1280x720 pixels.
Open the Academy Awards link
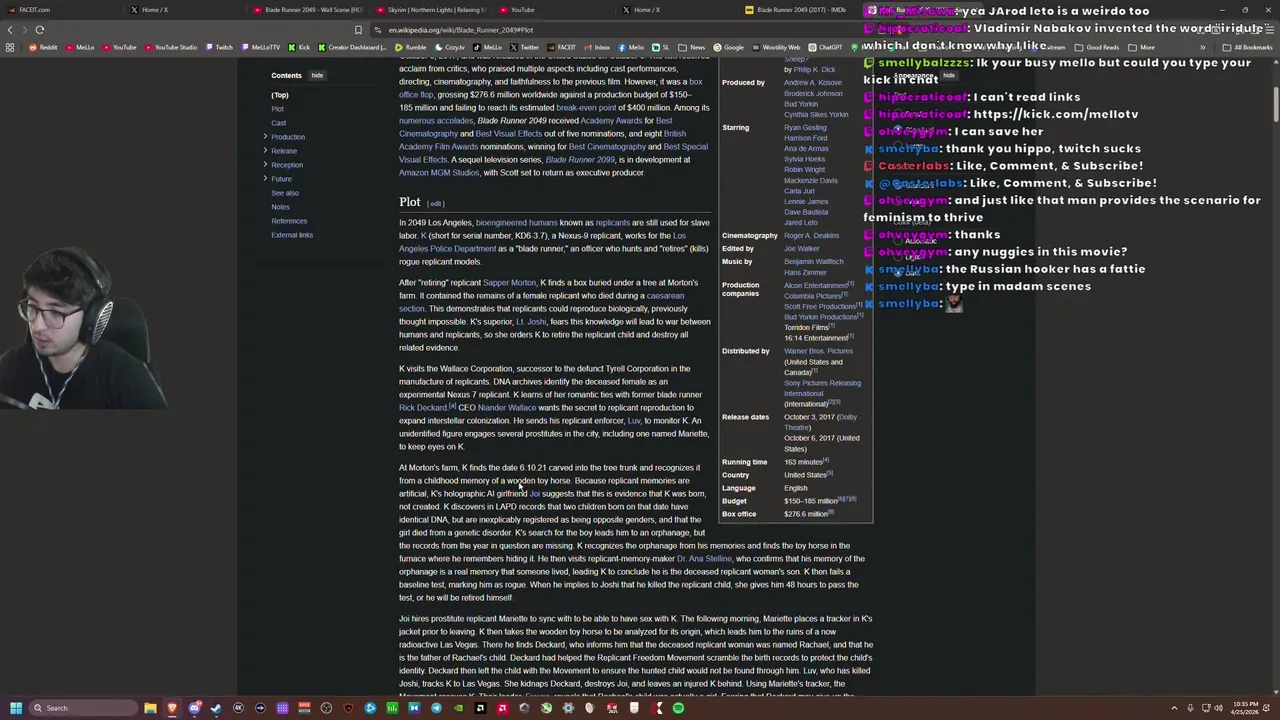611,121
